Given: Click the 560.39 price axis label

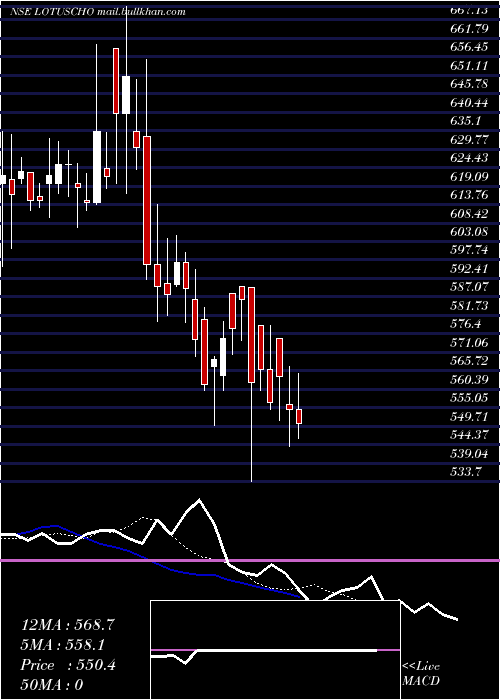Looking at the screenshot, I should point(470,379).
